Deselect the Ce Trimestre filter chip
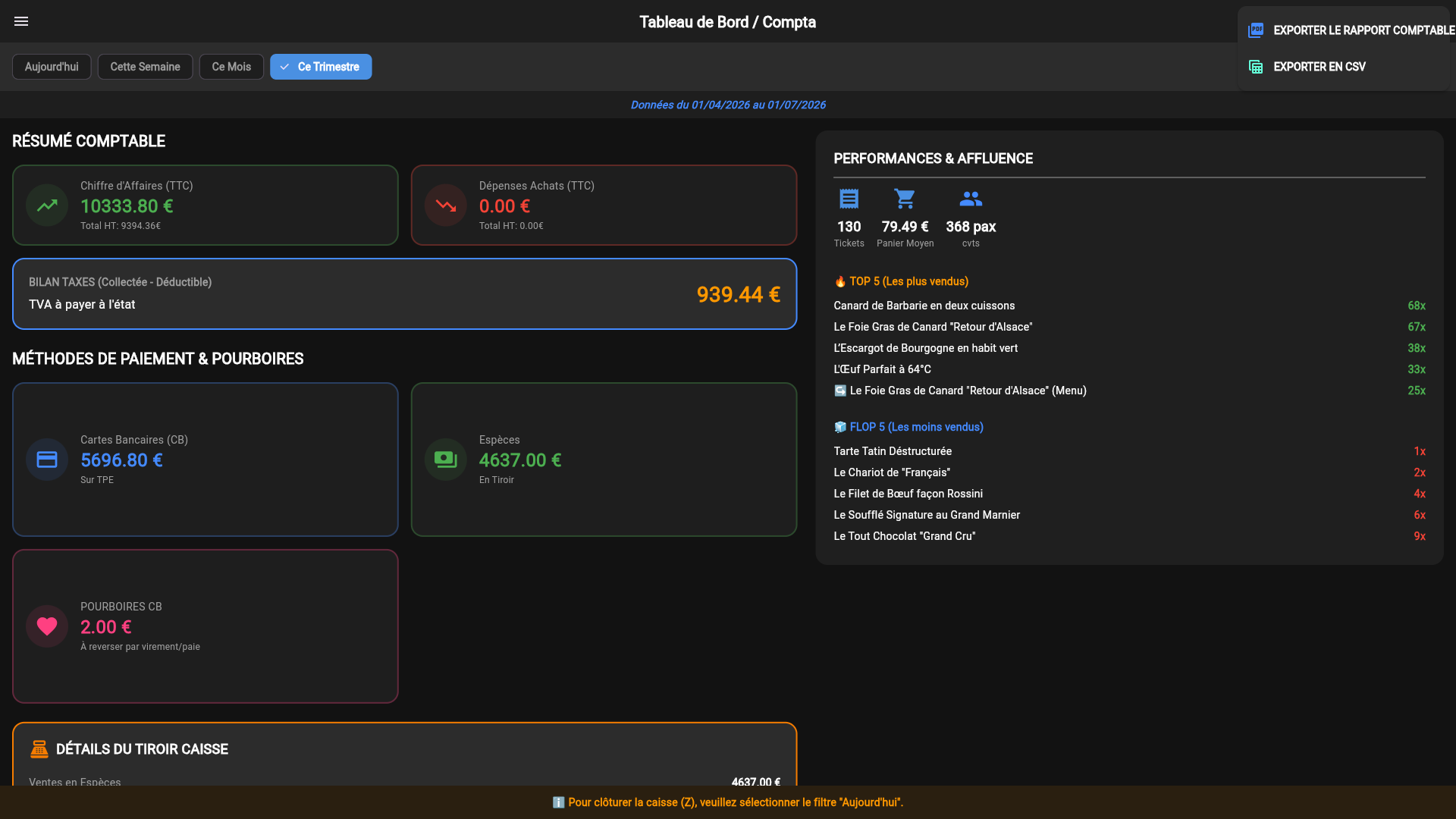 (x=321, y=67)
